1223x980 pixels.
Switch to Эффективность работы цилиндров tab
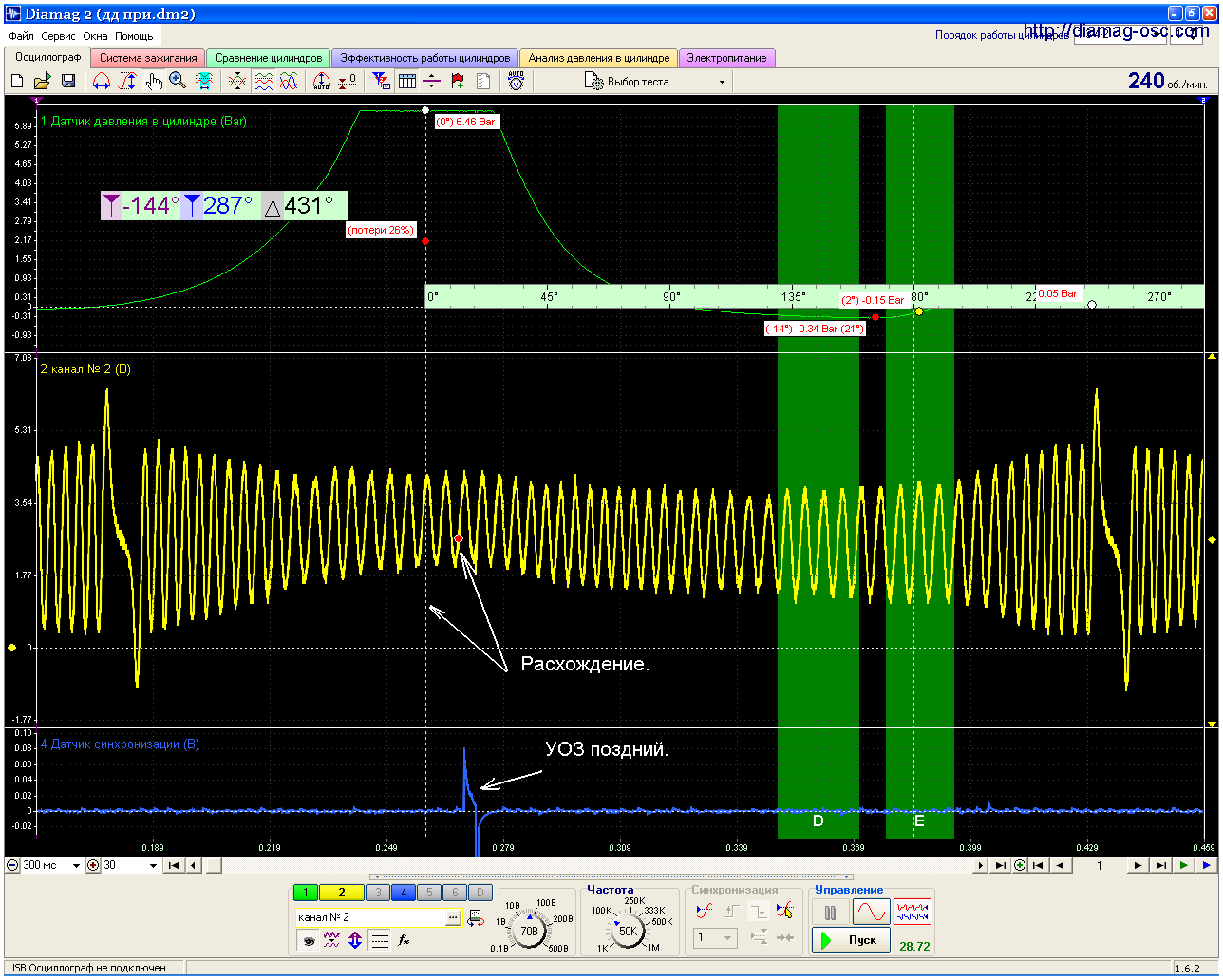click(425, 58)
